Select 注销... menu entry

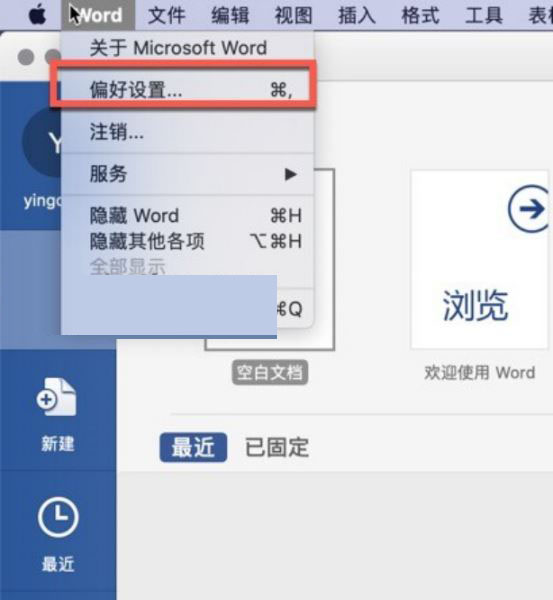coord(188,132)
